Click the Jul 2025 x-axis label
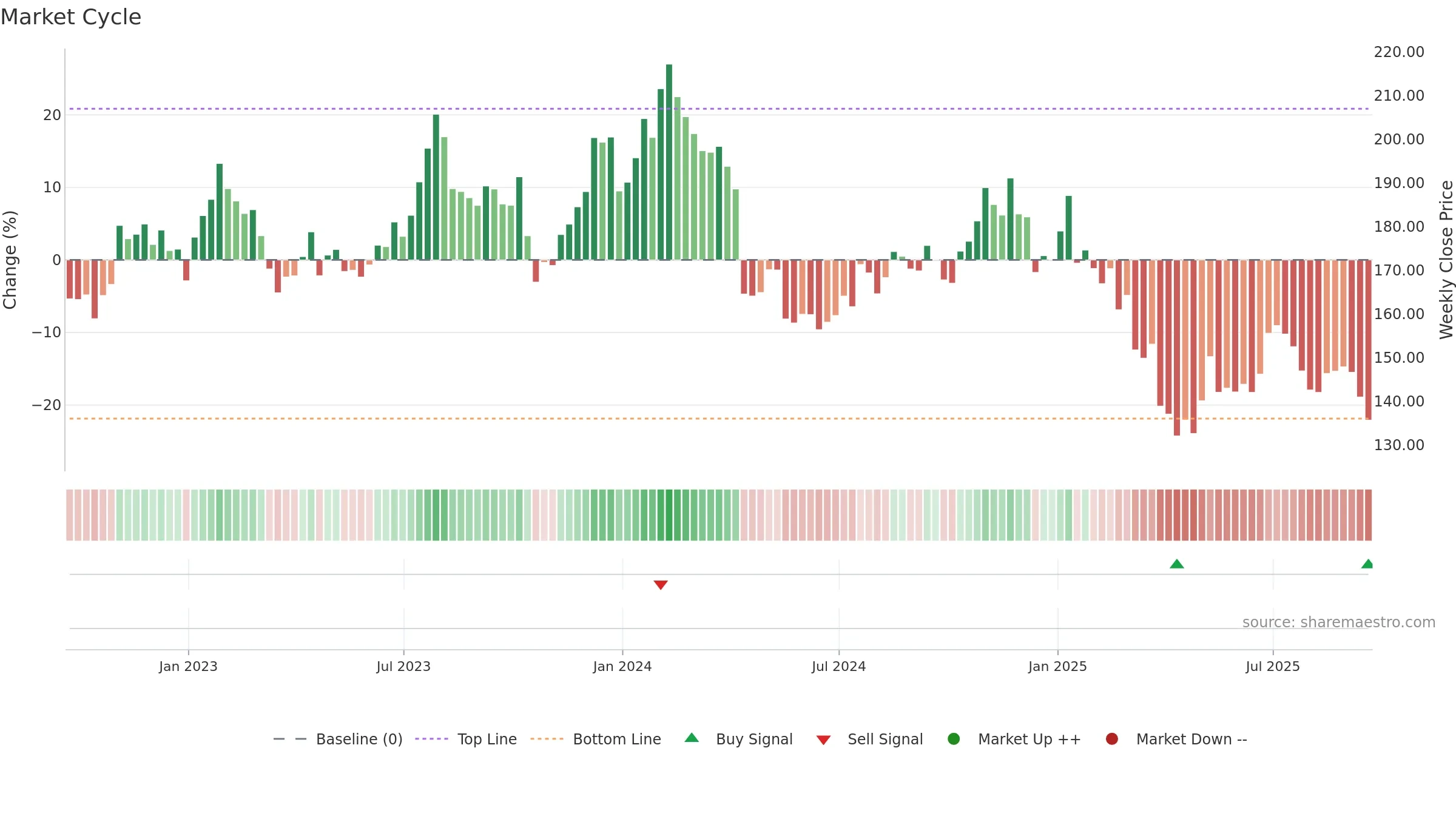This screenshot has width=1456, height=819. pyautogui.click(x=1273, y=667)
